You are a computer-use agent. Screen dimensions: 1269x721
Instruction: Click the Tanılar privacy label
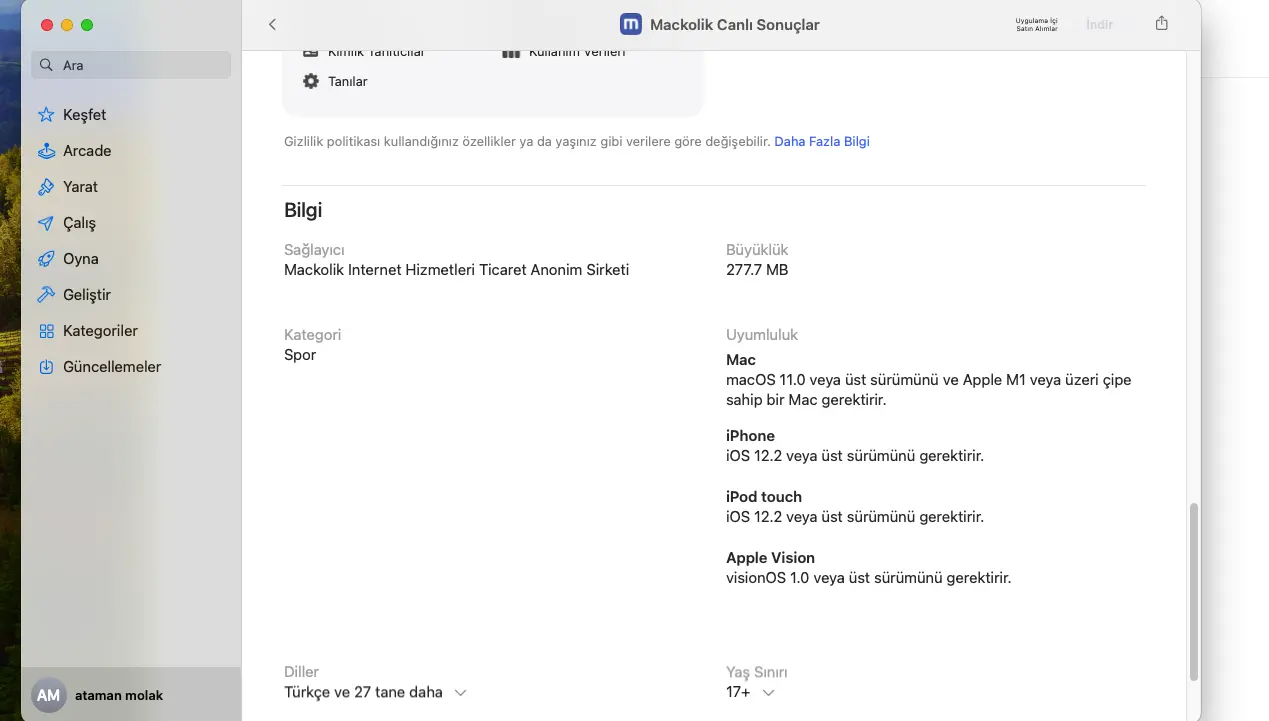pyautogui.click(x=348, y=82)
